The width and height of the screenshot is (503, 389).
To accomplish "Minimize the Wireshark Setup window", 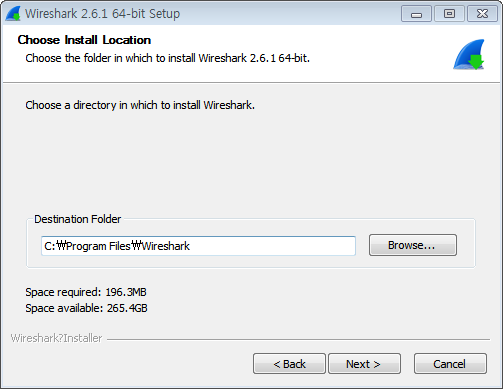I will pyautogui.click(x=416, y=14).
